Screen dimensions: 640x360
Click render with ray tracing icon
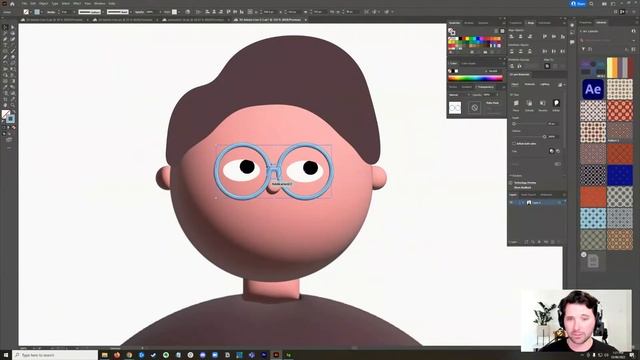pos(560,84)
